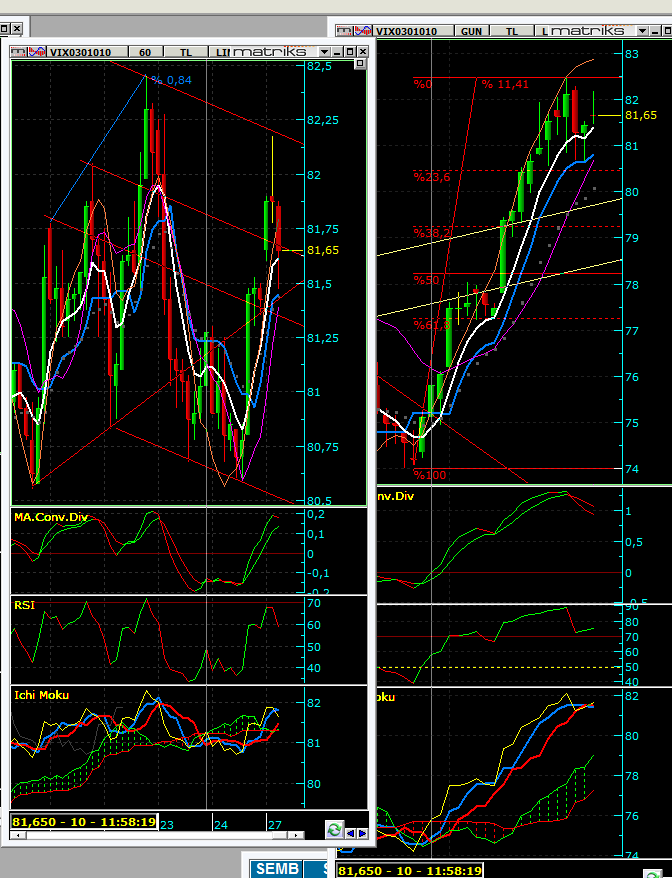Open the left chart's title bar dropdown arrow
Screen dimensions: 672x878
click(x=324, y=51)
